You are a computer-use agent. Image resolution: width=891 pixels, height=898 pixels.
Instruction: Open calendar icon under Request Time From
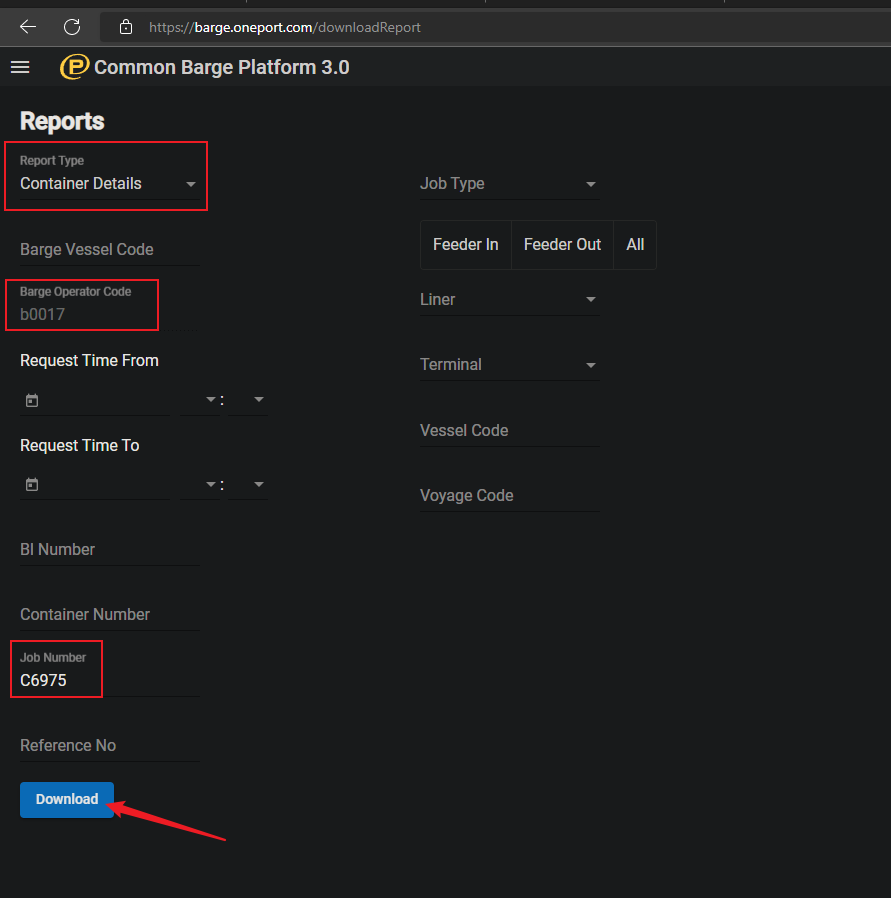[x=32, y=400]
